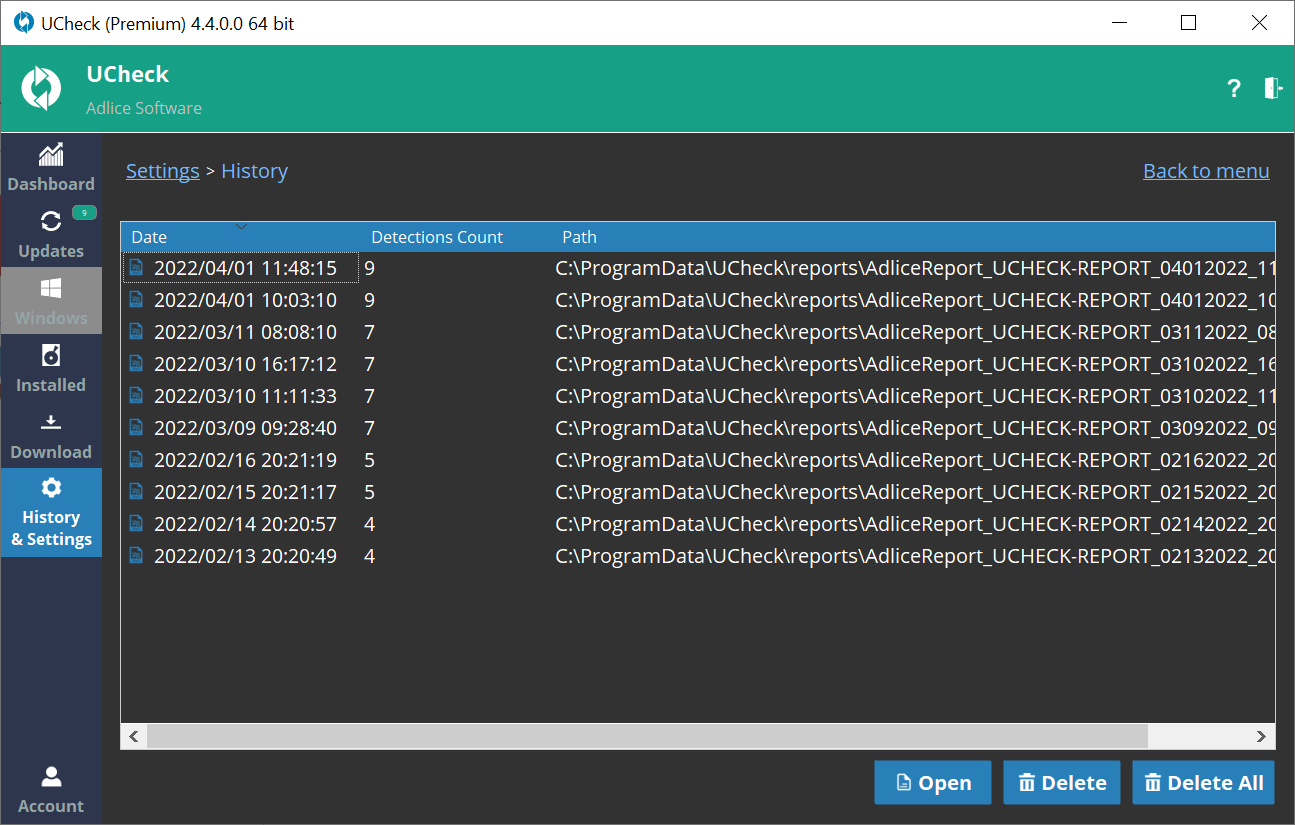Open the selected report
The width and height of the screenshot is (1295, 825).
click(932, 782)
